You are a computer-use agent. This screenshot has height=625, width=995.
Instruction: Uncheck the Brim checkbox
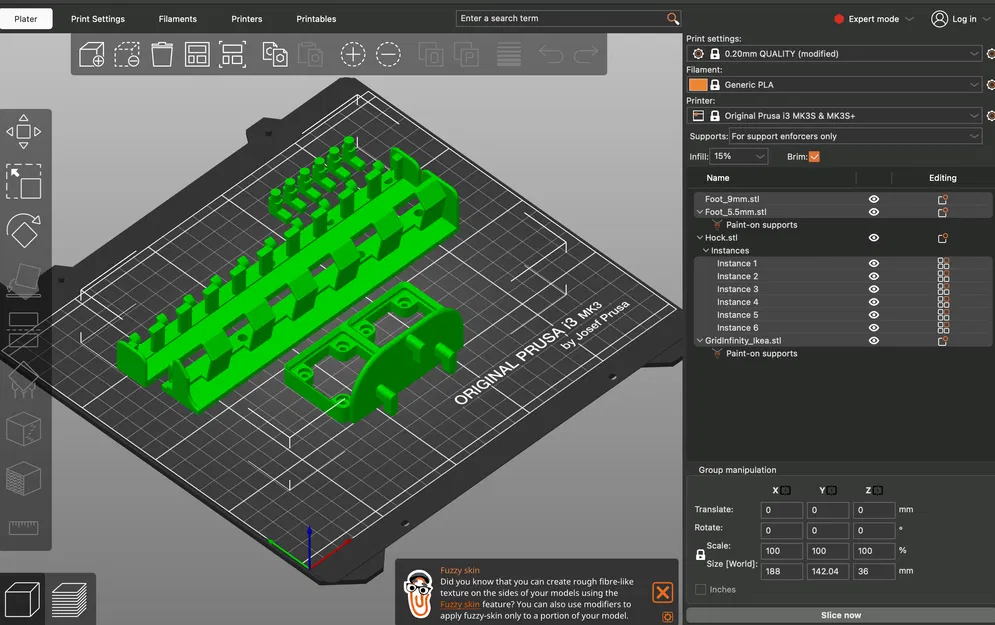[814, 157]
